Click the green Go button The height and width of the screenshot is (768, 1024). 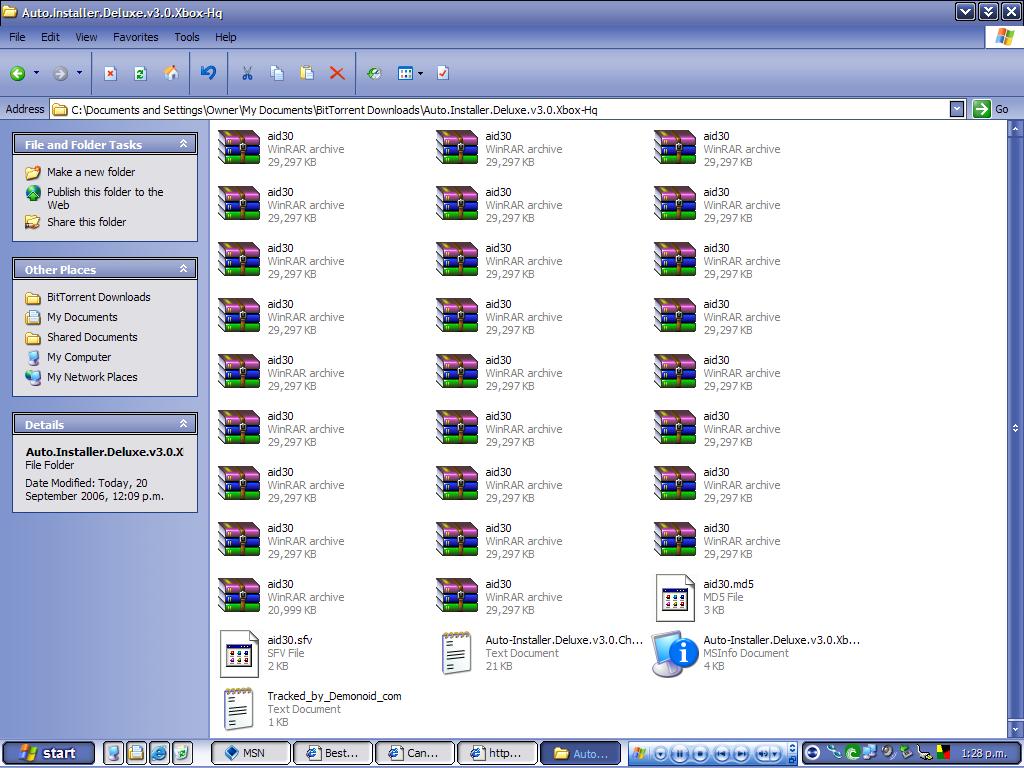(991, 109)
